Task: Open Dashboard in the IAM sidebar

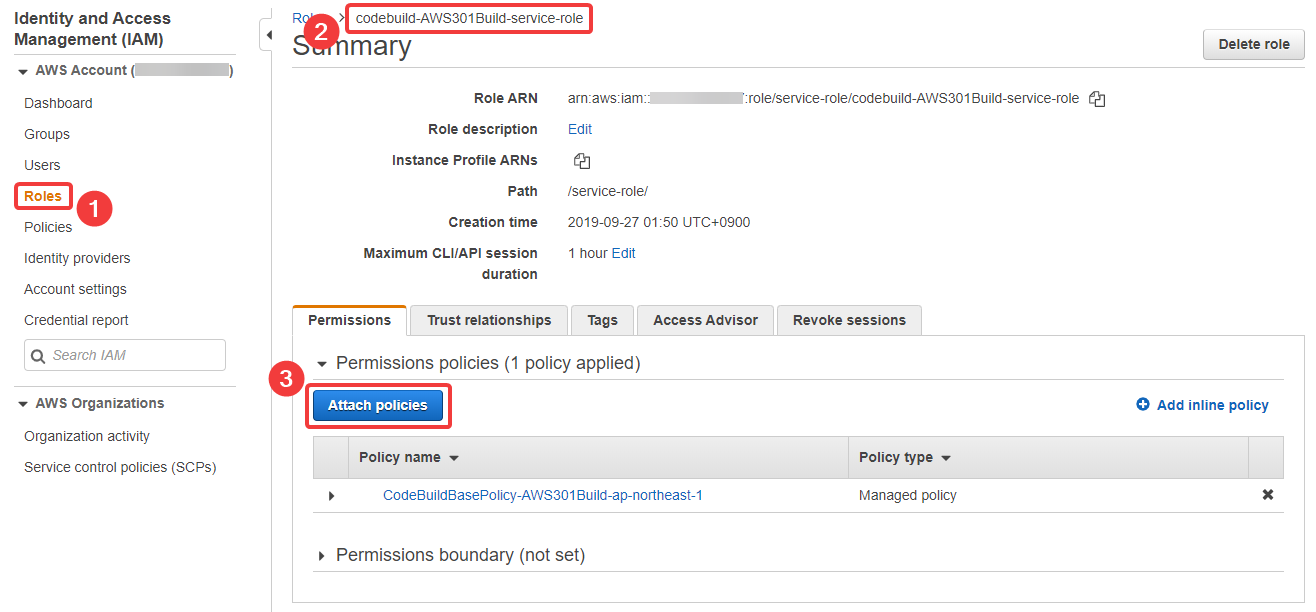Action: click(x=58, y=103)
